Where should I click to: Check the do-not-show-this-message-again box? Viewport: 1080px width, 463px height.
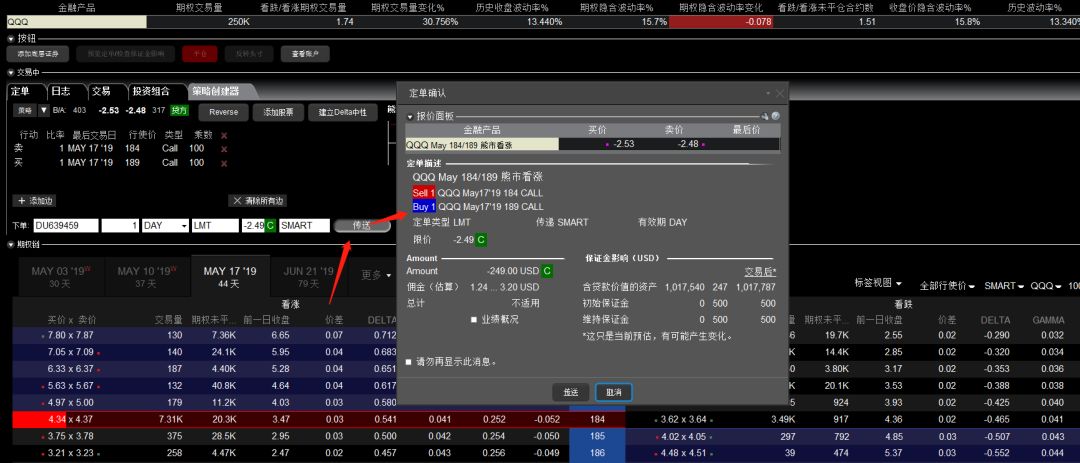408,362
